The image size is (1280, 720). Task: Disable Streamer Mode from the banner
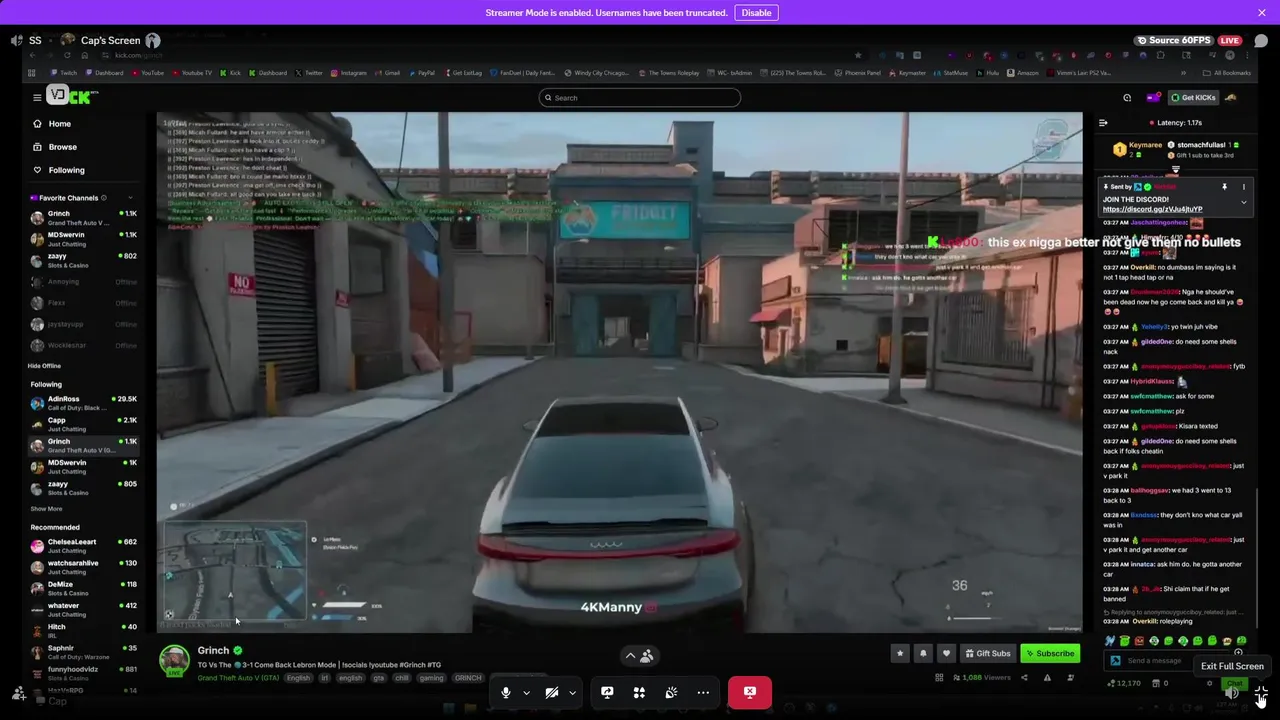tap(756, 12)
